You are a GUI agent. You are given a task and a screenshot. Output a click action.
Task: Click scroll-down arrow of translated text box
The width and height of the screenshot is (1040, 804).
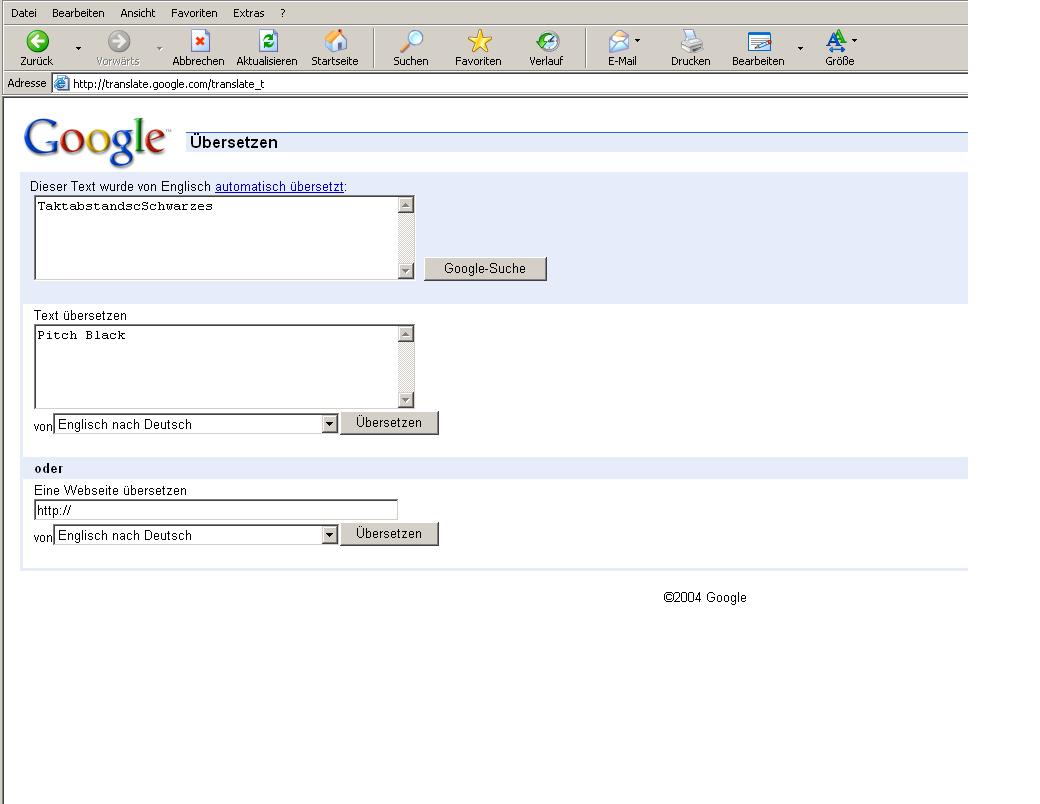[406, 271]
